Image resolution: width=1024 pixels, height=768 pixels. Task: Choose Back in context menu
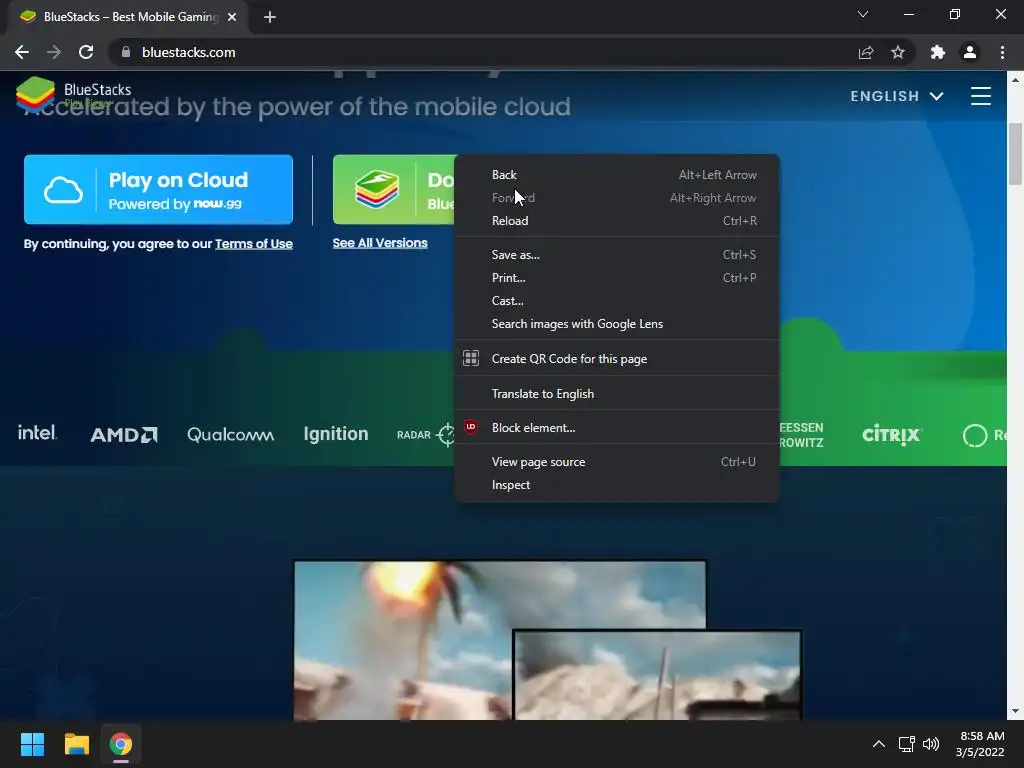(x=616, y=174)
